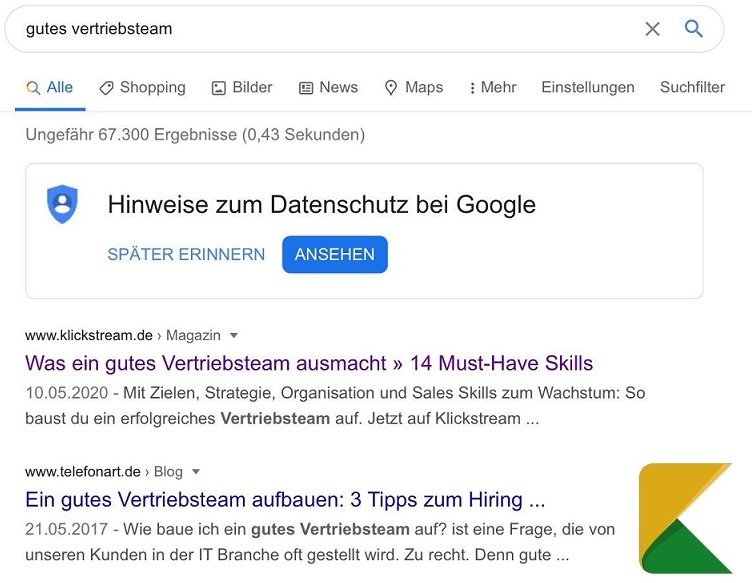Open Einstellungen

click(588, 87)
